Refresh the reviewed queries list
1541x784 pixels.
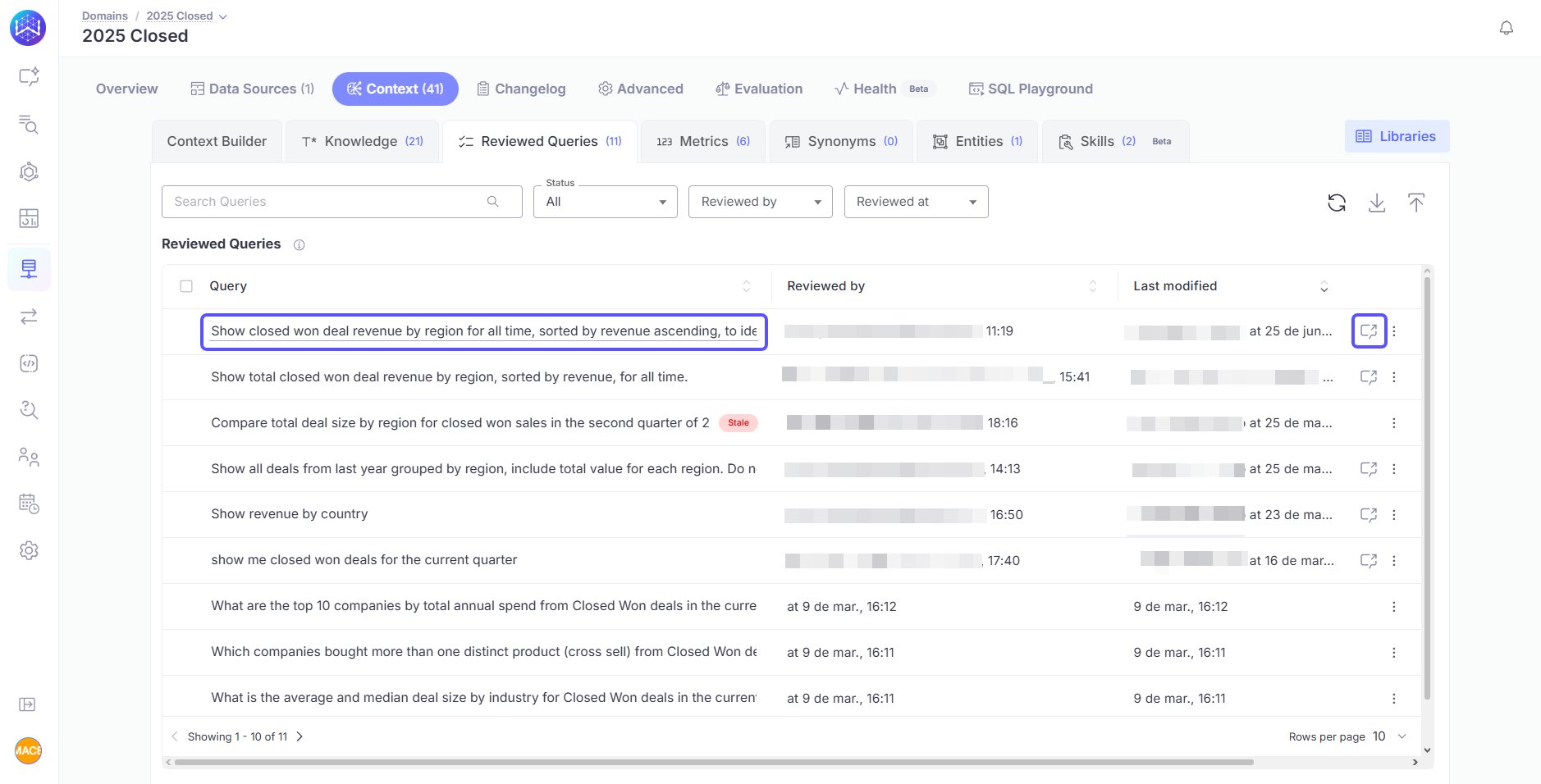[x=1337, y=203]
